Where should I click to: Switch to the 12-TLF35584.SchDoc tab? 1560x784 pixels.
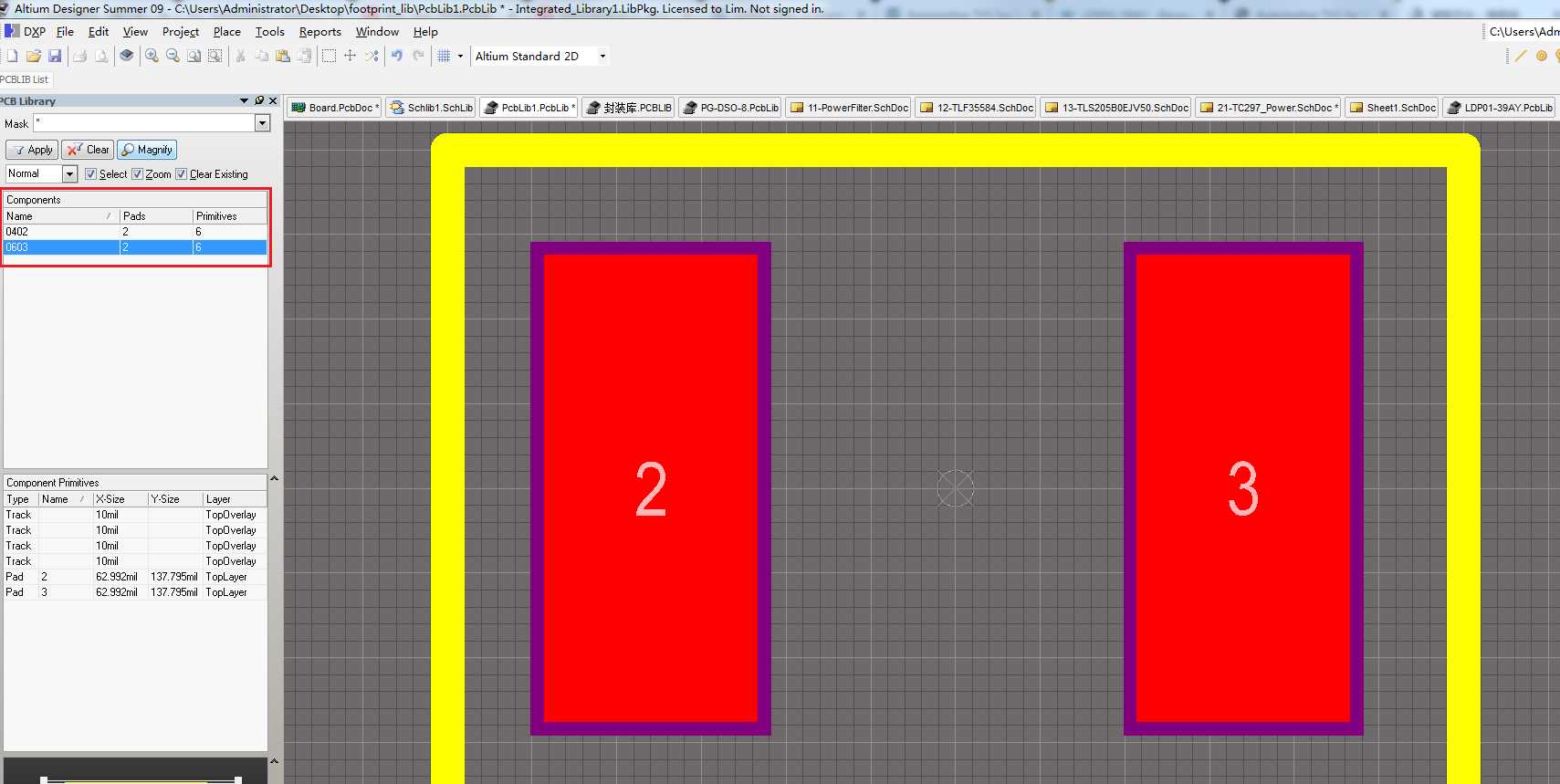click(x=976, y=107)
